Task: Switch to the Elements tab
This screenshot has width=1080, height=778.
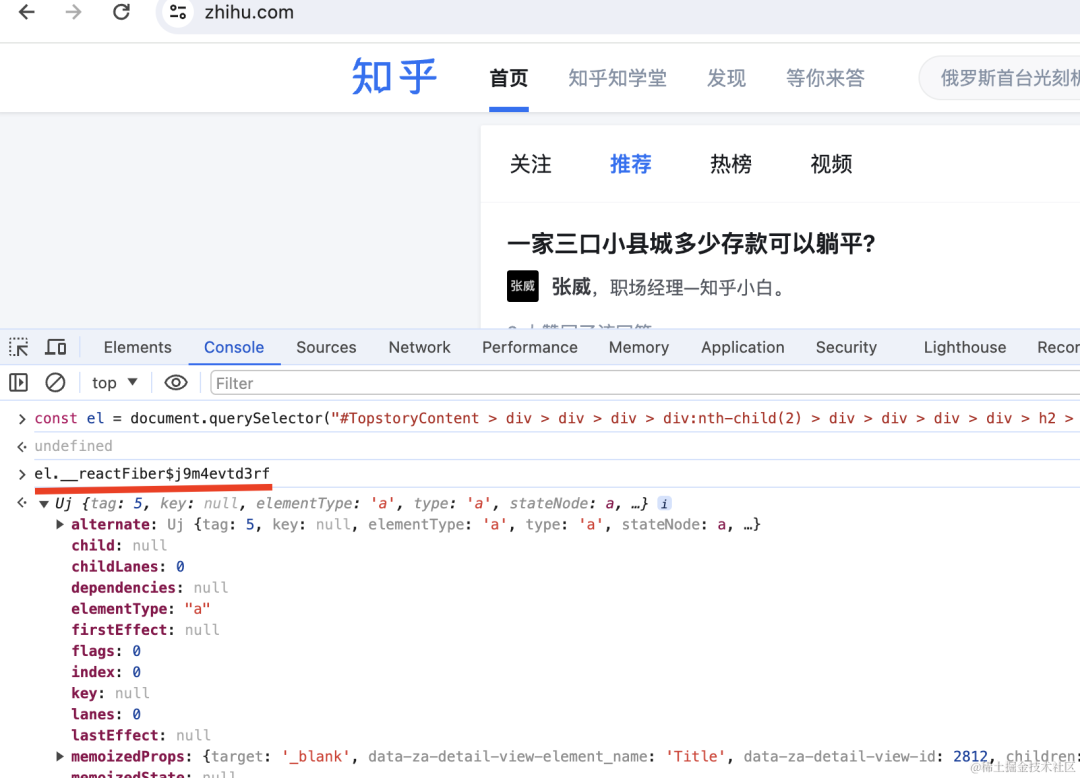Action: click(137, 347)
